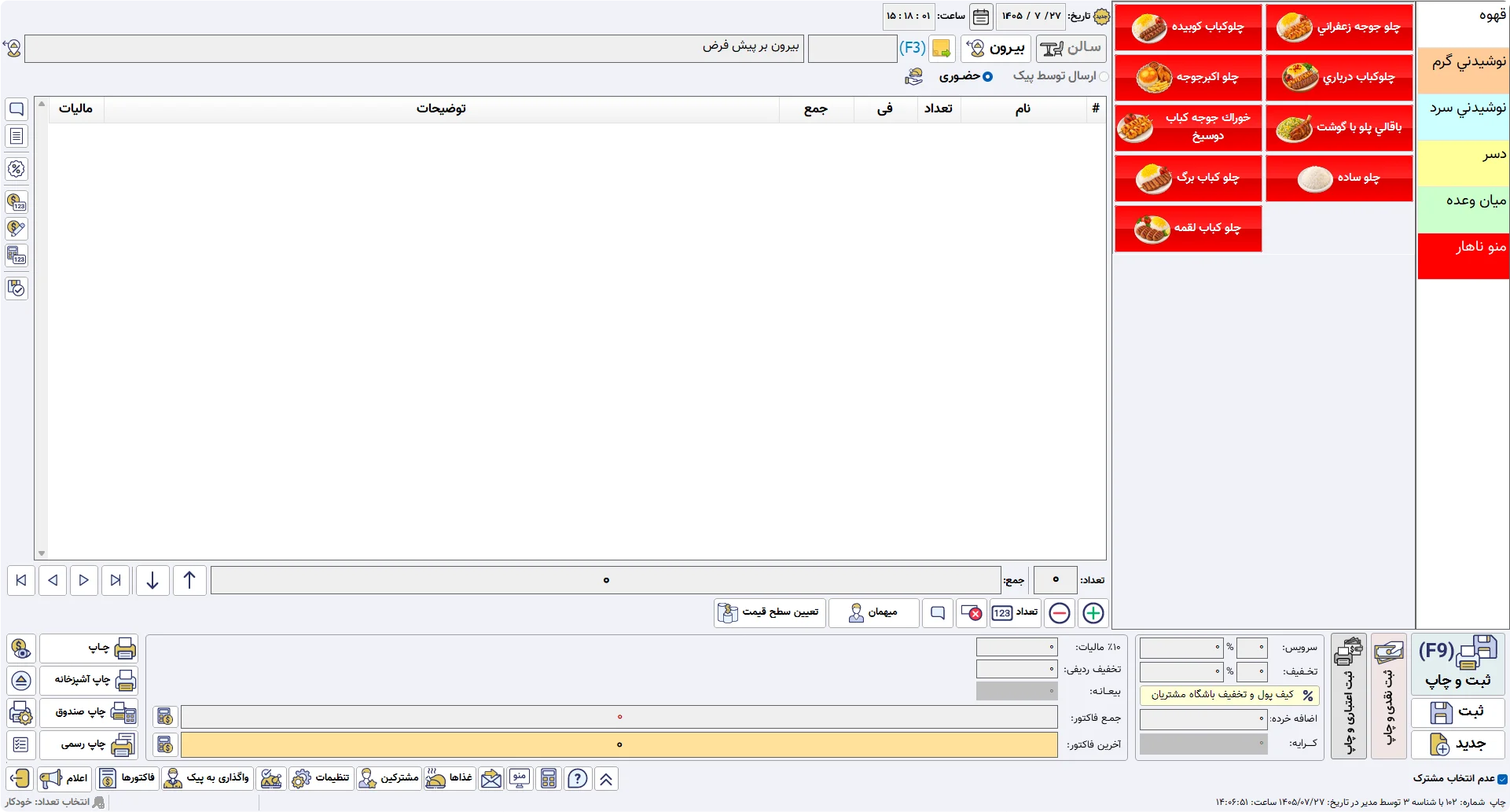Click the exit icon at bottom left

pyautogui.click(x=20, y=779)
